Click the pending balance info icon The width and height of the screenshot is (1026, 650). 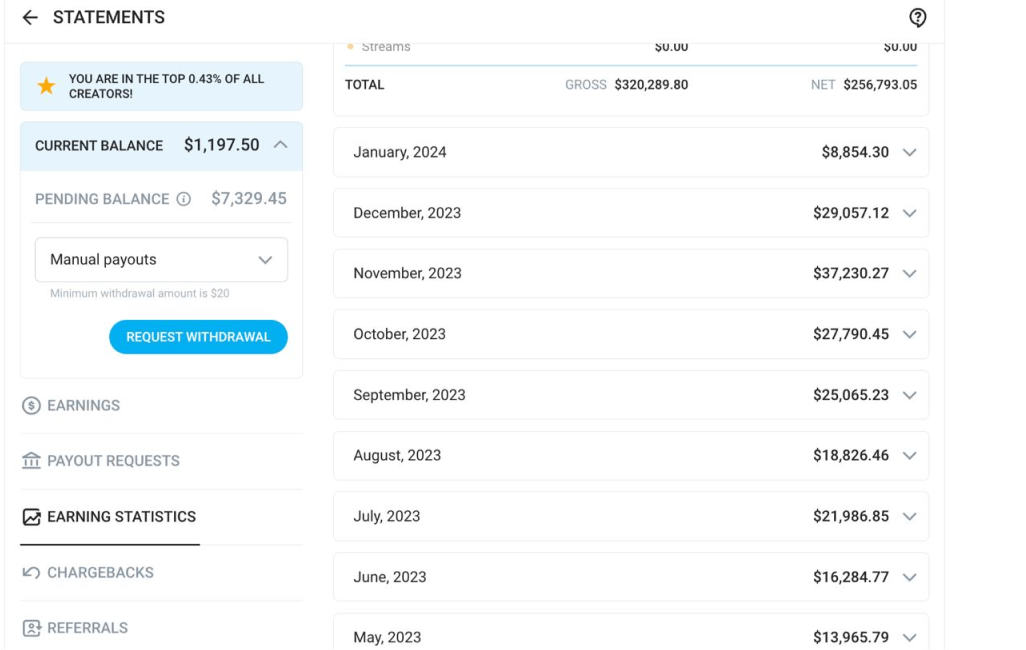point(184,199)
